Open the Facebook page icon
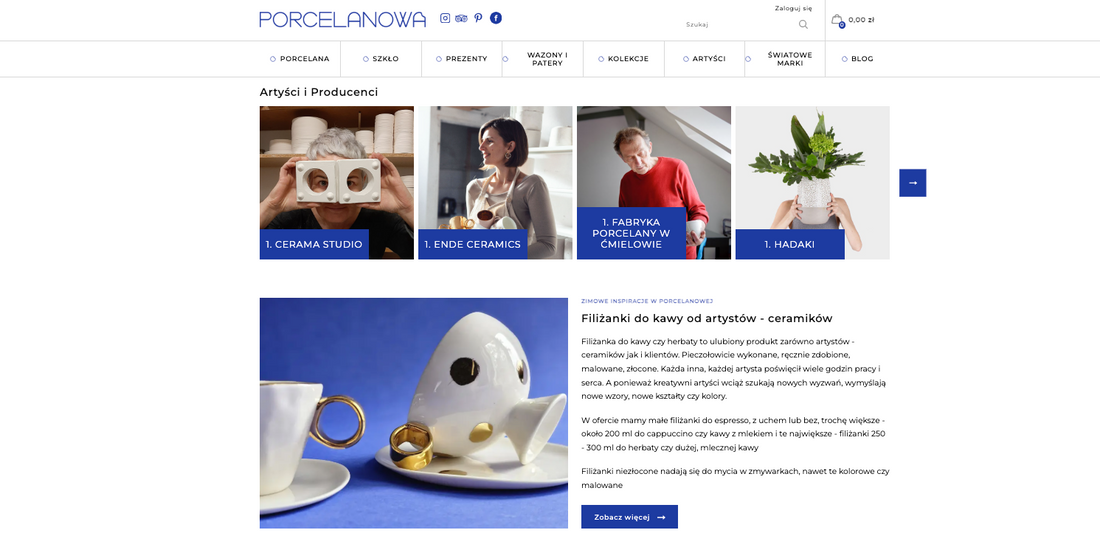The width and height of the screenshot is (1100, 544). click(x=496, y=18)
